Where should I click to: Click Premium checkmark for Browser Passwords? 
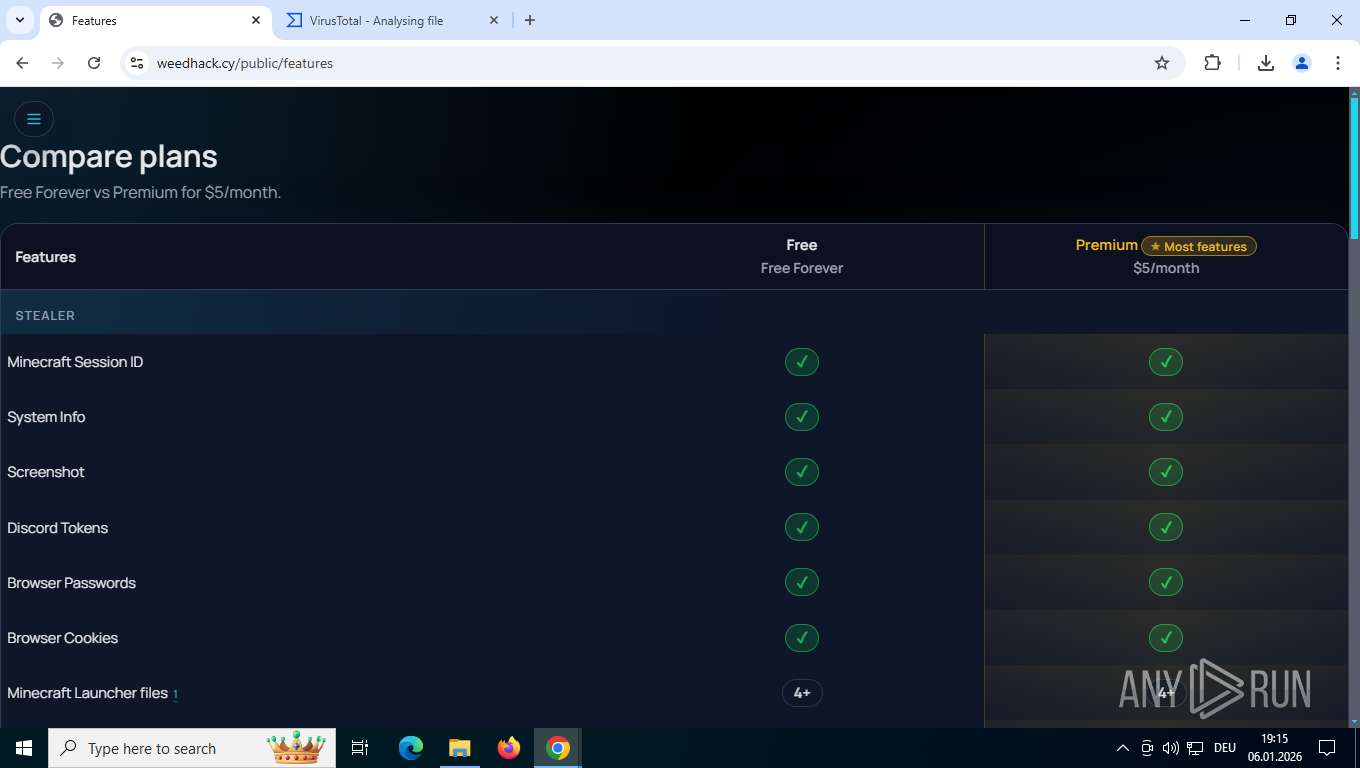point(1166,582)
